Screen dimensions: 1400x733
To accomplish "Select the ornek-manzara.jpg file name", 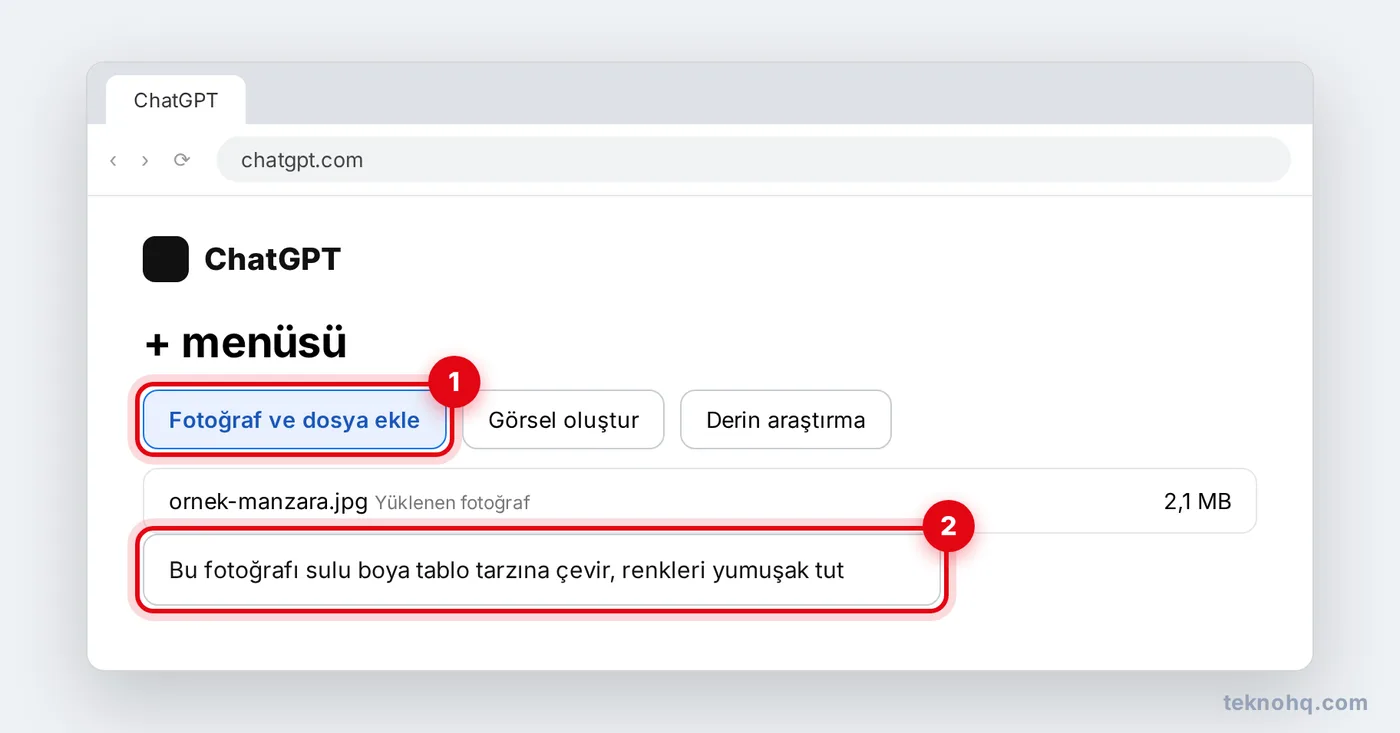I will 269,501.
